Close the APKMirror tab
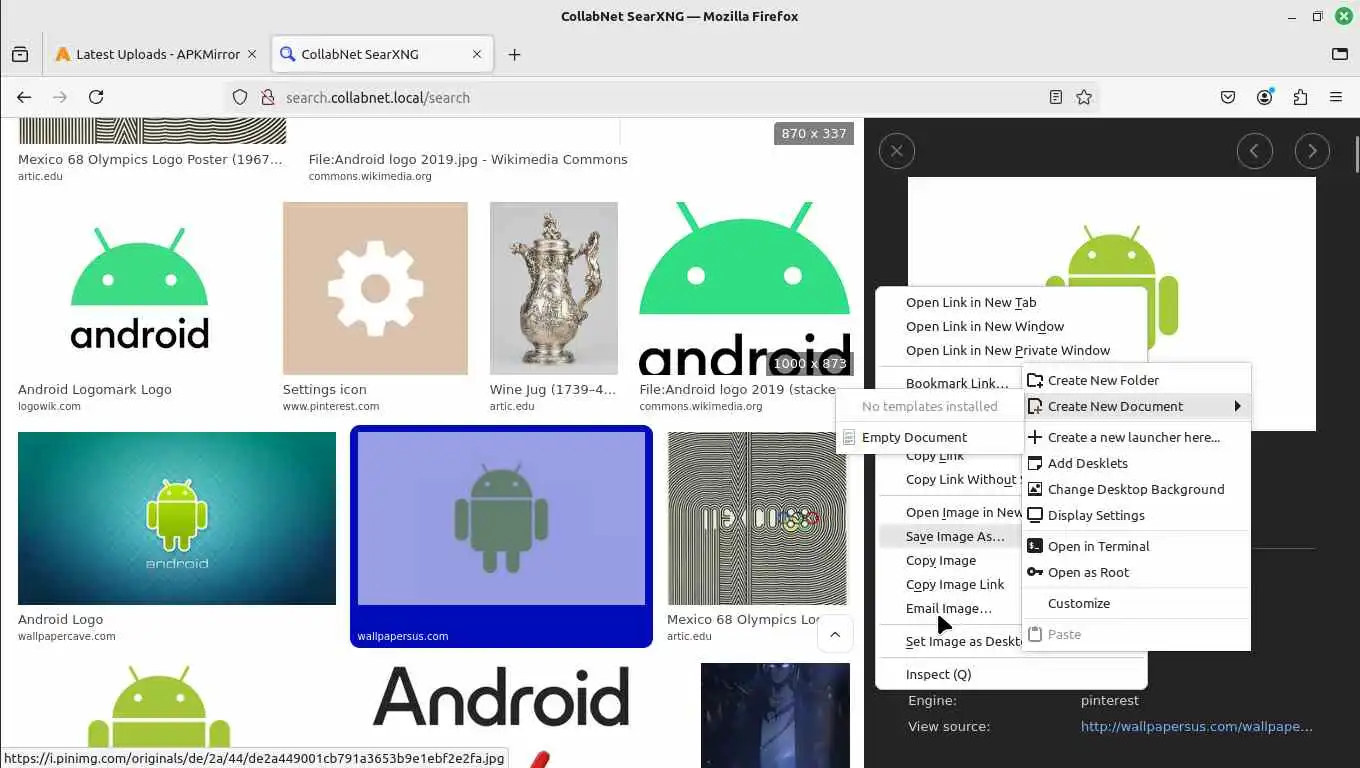This screenshot has height=768, width=1360. coord(252,55)
